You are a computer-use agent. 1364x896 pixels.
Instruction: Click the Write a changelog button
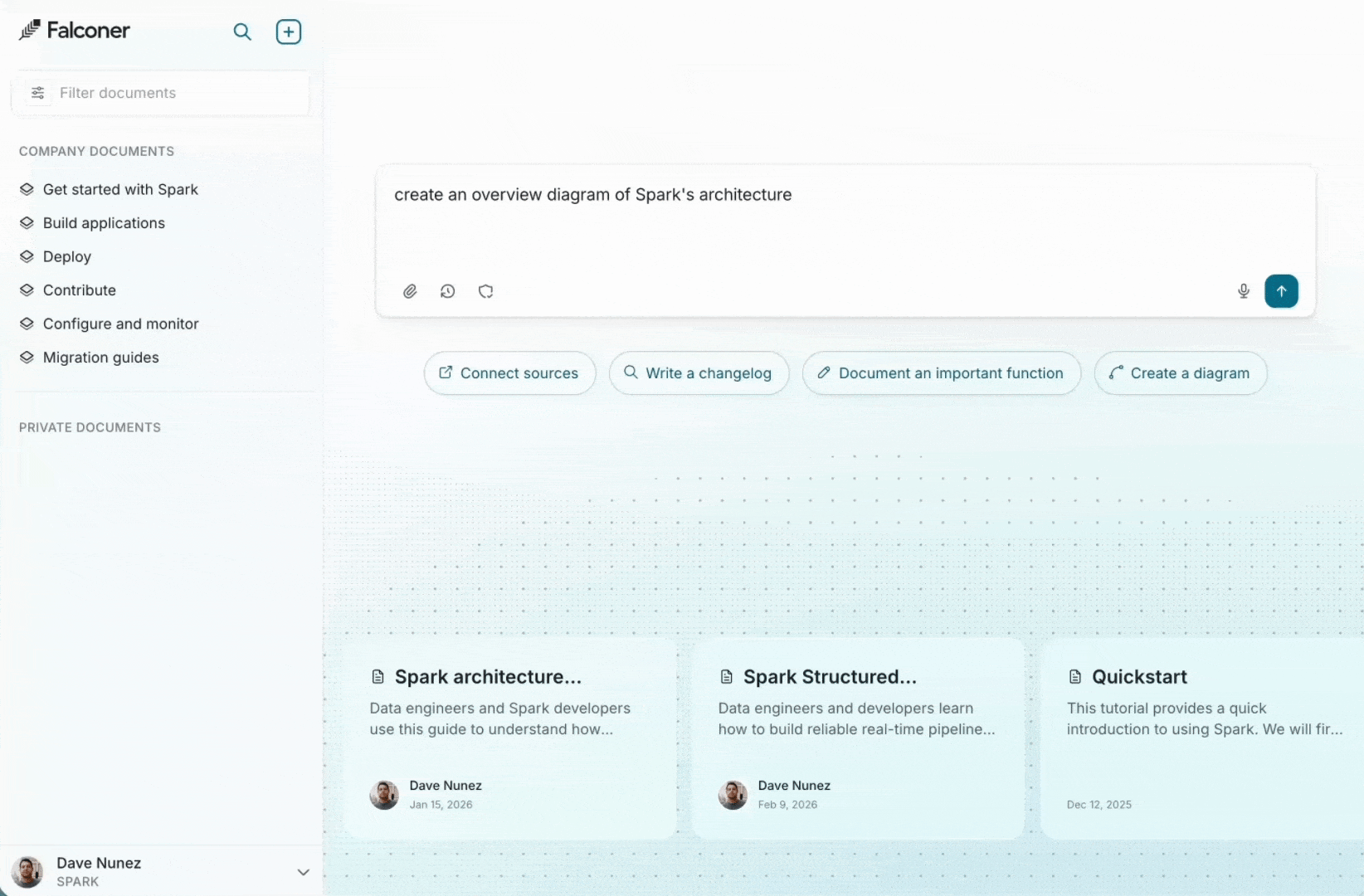tap(699, 373)
